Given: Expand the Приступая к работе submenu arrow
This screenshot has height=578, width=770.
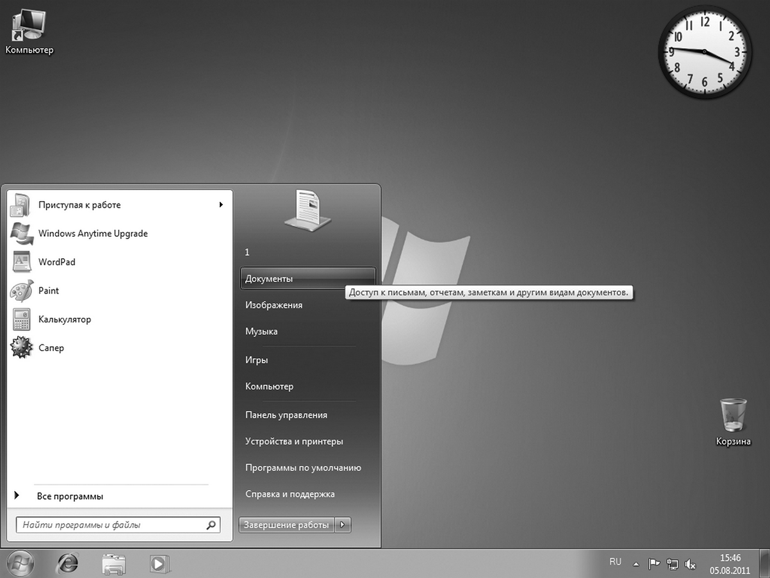Looking at the screenshot, I should [x=221, y=205].
